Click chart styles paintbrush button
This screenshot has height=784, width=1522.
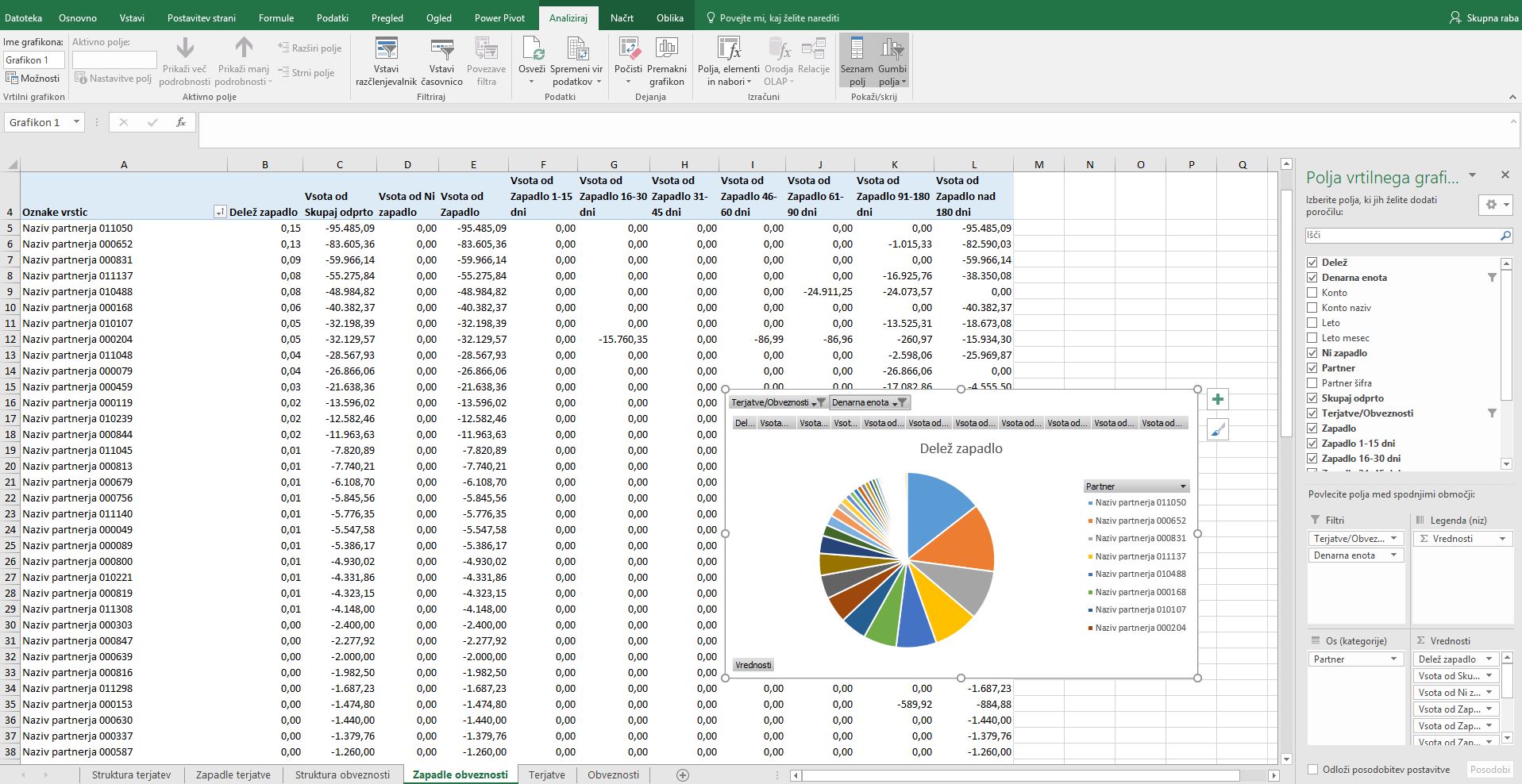tap(1217, 430)
